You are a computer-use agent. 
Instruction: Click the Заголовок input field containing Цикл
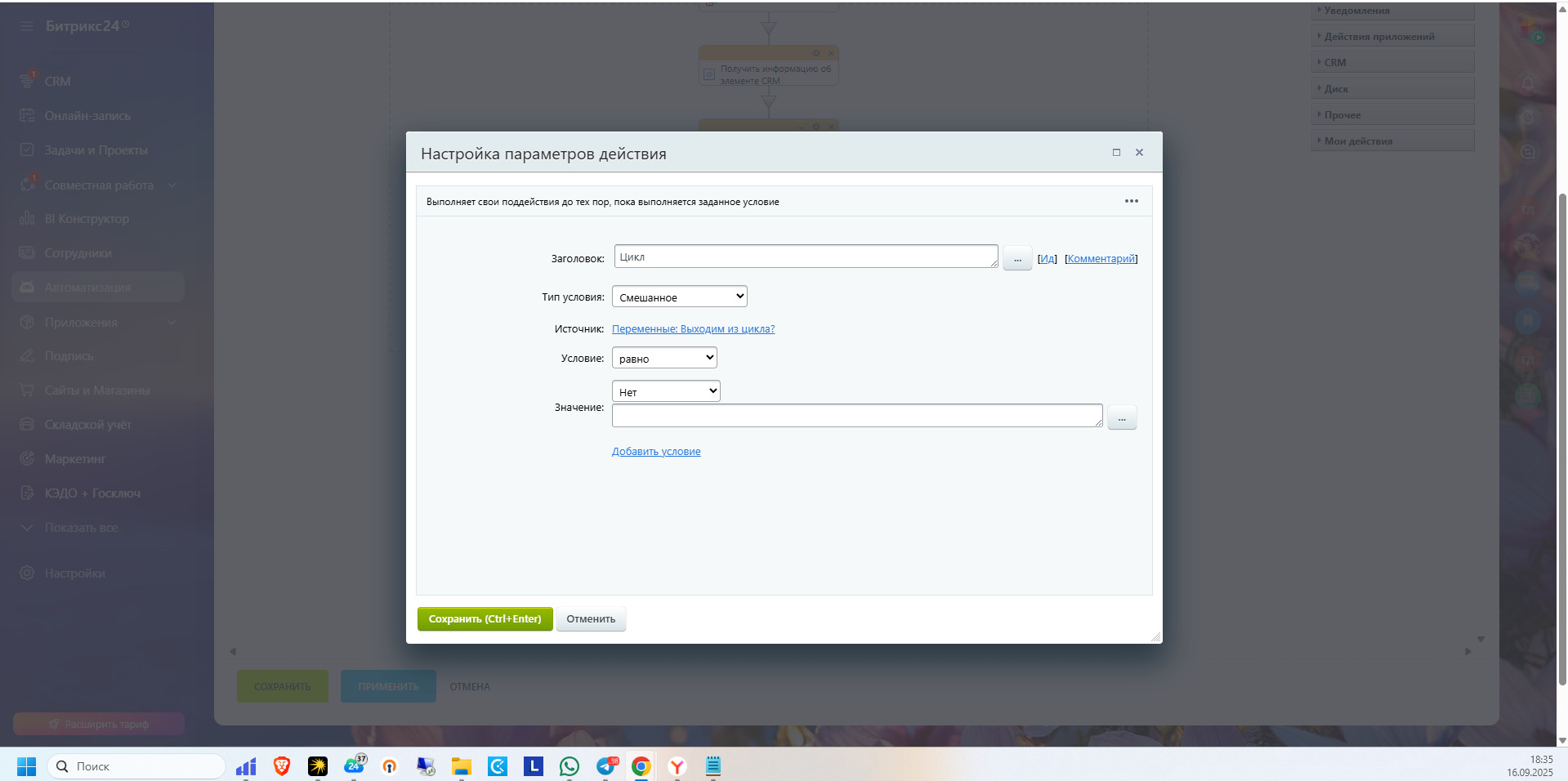pyautogui.click(x=805, y=257)
